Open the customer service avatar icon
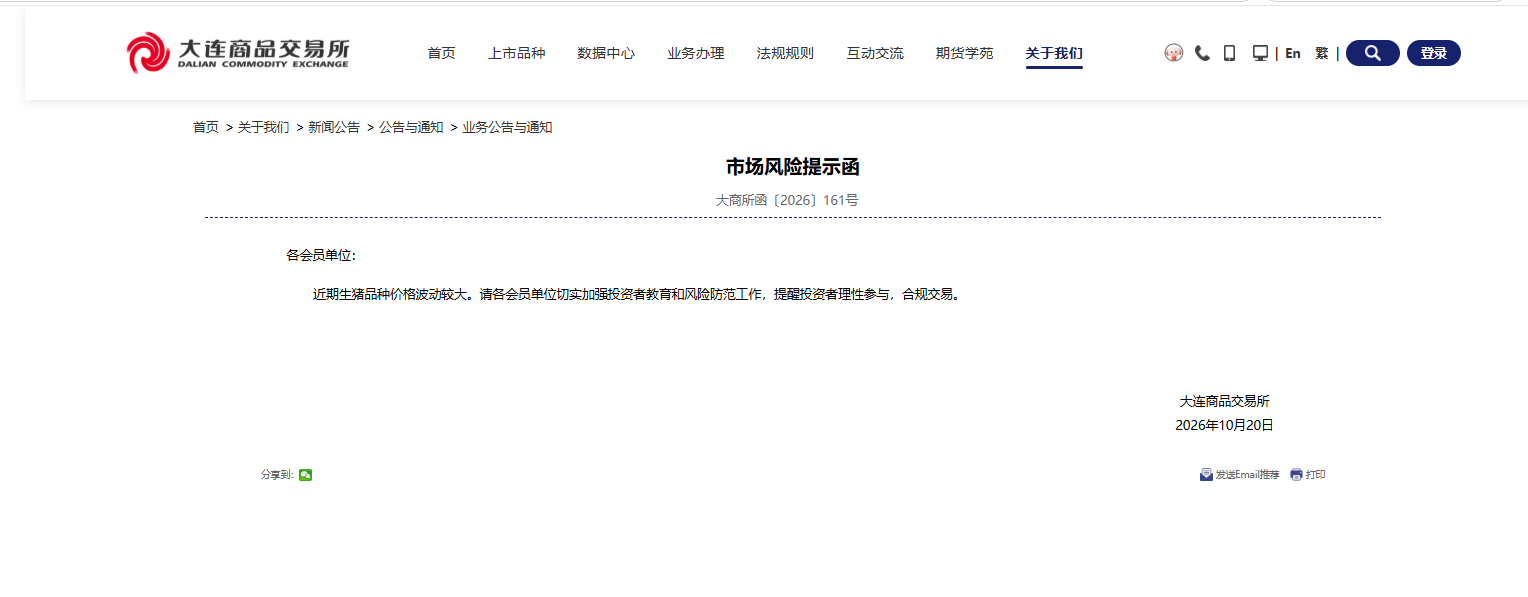 pos(1174,53)
